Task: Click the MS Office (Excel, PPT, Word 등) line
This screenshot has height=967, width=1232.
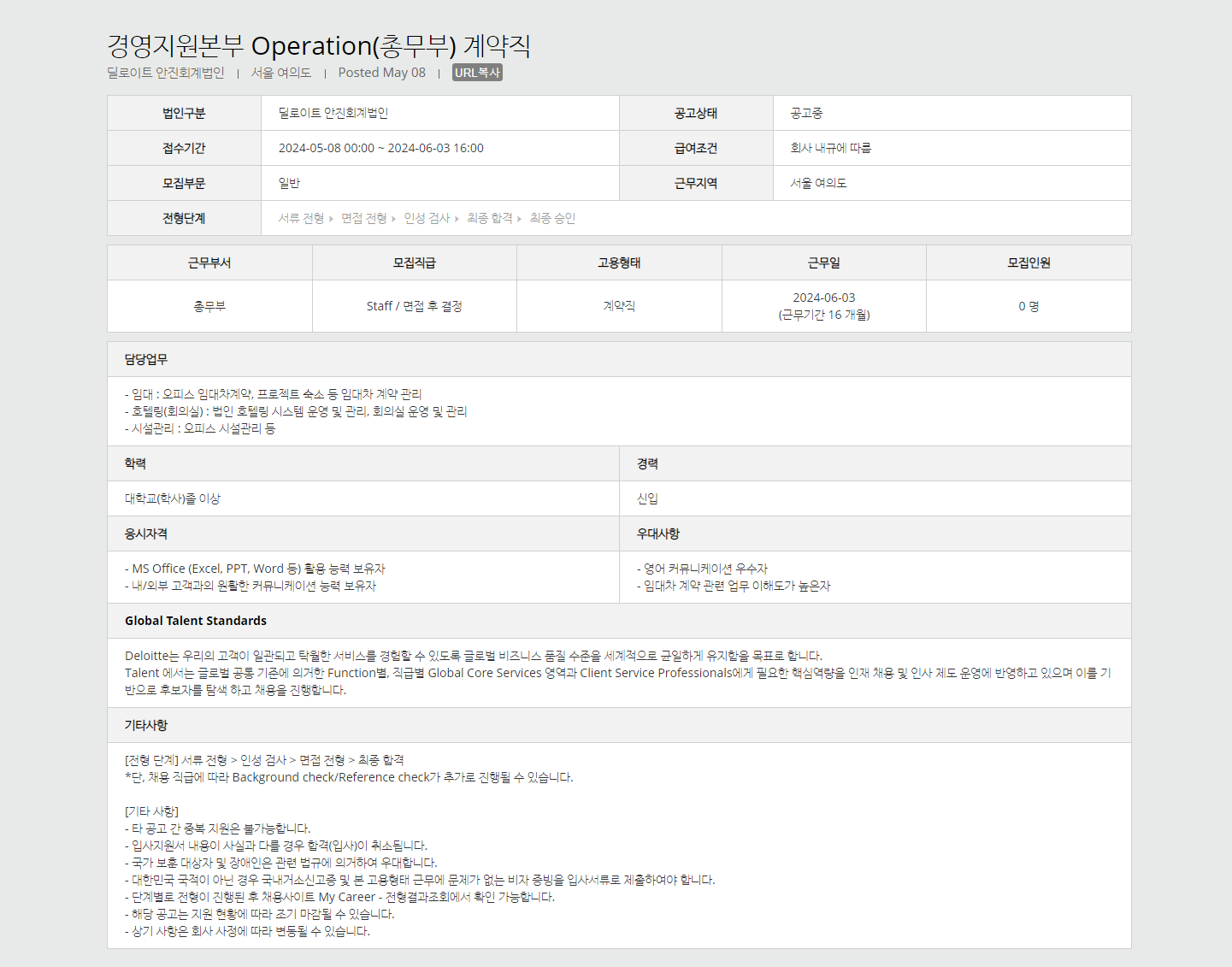Action: tap(255, 569)
